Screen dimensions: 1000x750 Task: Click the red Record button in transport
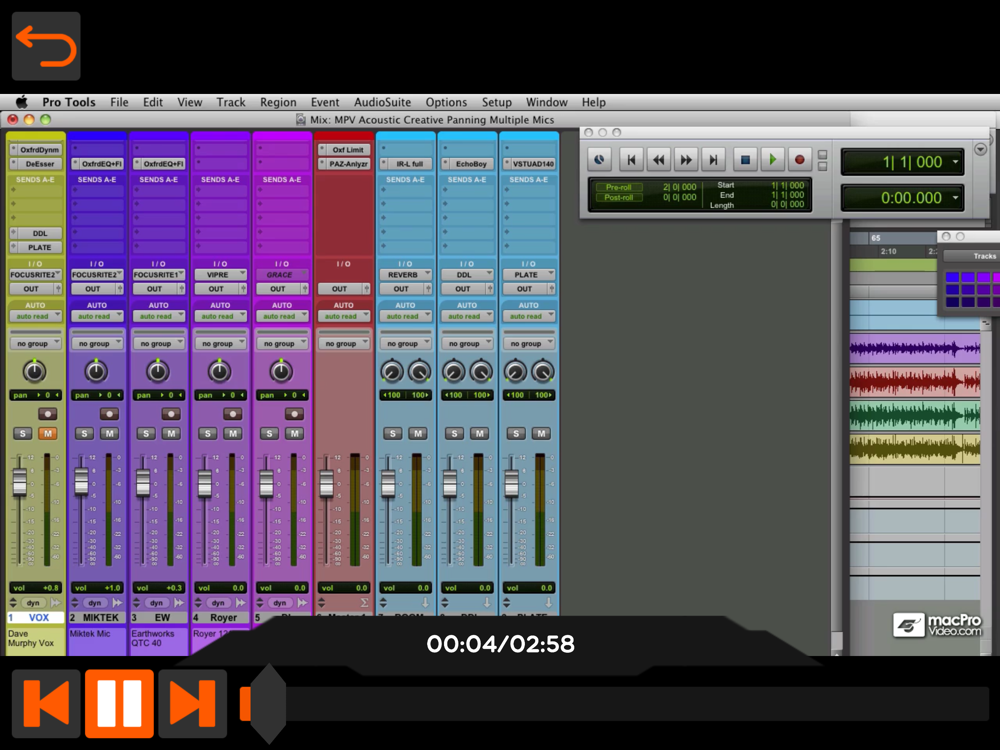[x=799, y=159]
